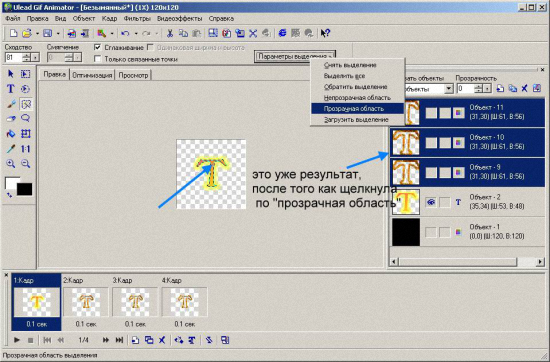The height and width of the screenshot is (362, 550).
Task: Switch to the Оптимизация tab
Action: pos(92,75)
